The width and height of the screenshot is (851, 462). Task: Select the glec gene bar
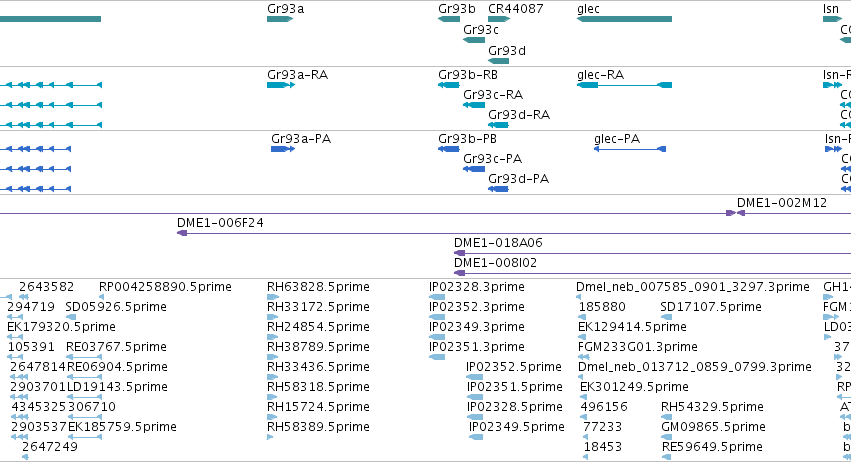tap(624, 19)
